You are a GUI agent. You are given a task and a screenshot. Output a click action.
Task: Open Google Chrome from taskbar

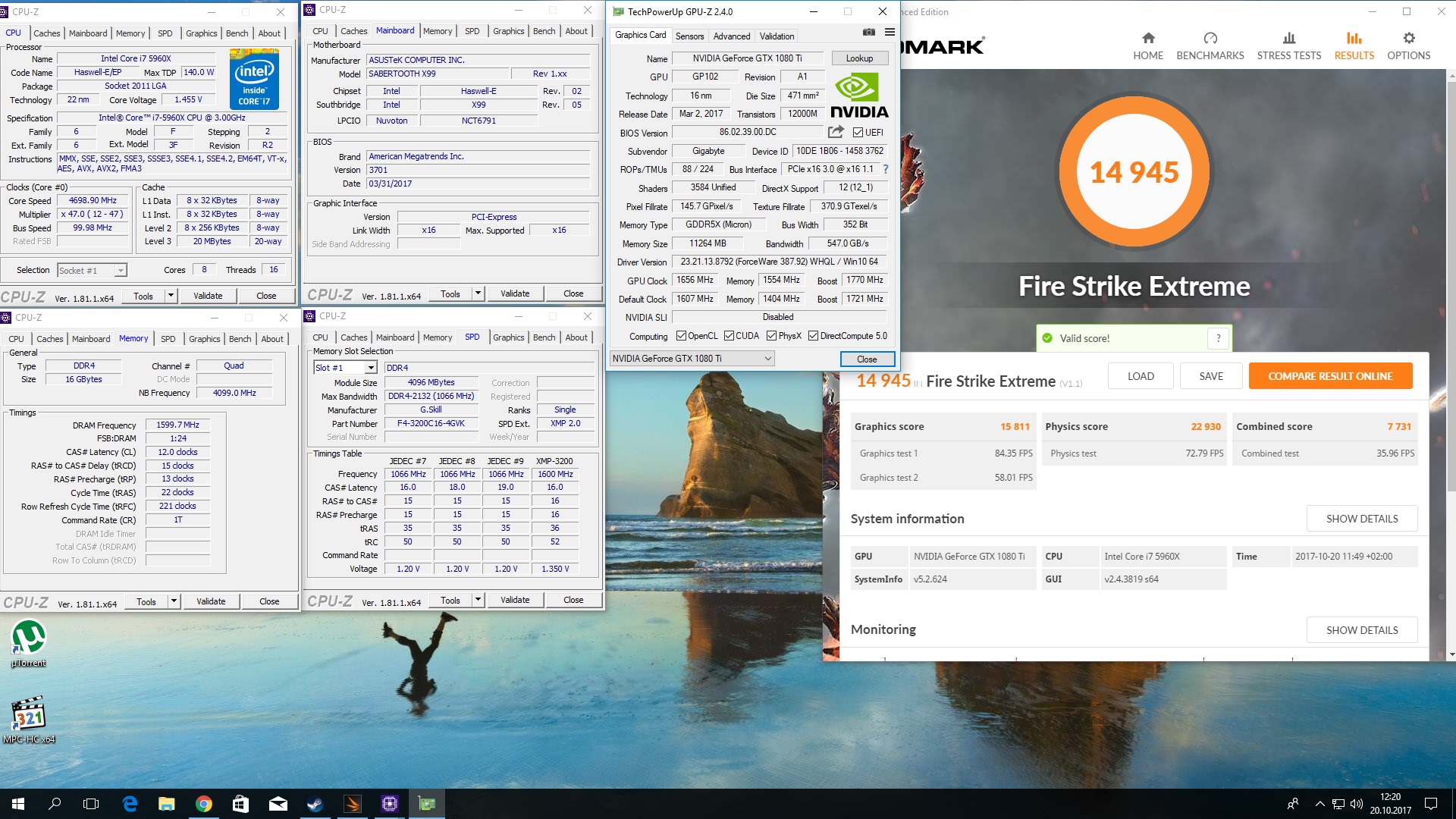click(x=203, y=804)
